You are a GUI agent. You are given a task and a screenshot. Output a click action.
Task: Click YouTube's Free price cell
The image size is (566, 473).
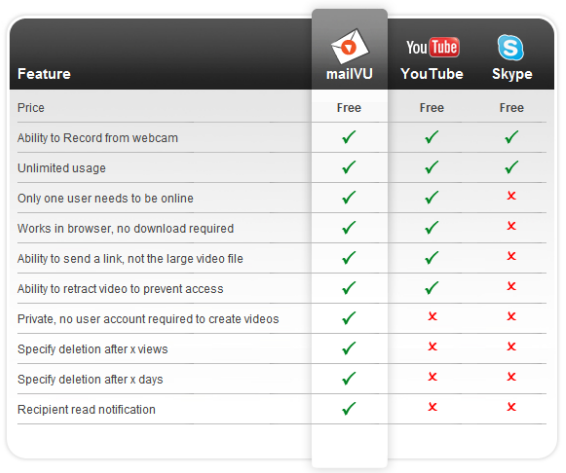(432, 108)
